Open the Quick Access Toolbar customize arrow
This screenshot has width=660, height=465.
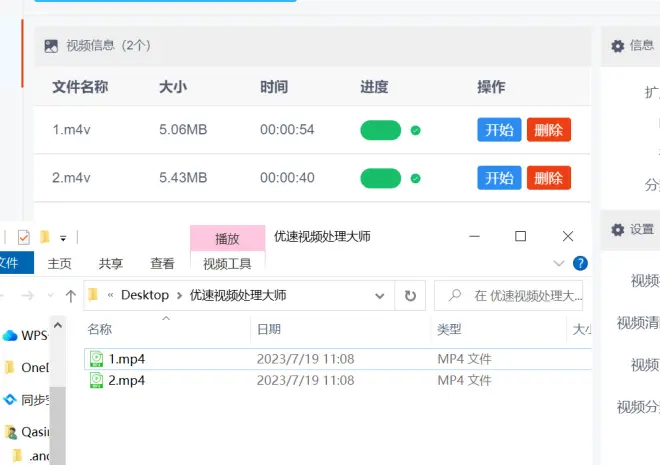[x=63, y=238]
